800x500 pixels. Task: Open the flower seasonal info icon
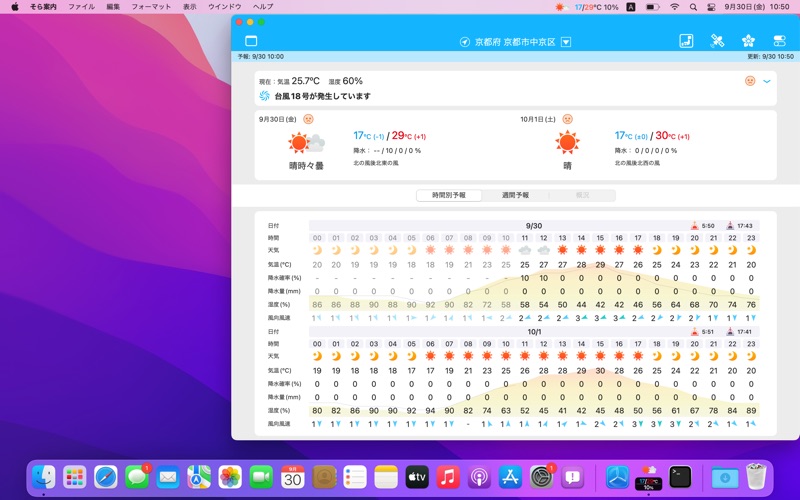pyautogui.click(x=748, y=41)
